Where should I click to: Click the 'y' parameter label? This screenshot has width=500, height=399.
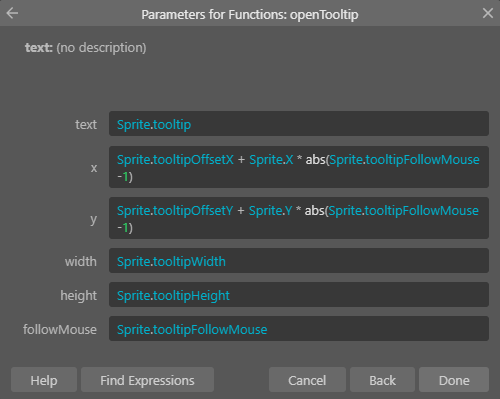(x=94, y=220)
